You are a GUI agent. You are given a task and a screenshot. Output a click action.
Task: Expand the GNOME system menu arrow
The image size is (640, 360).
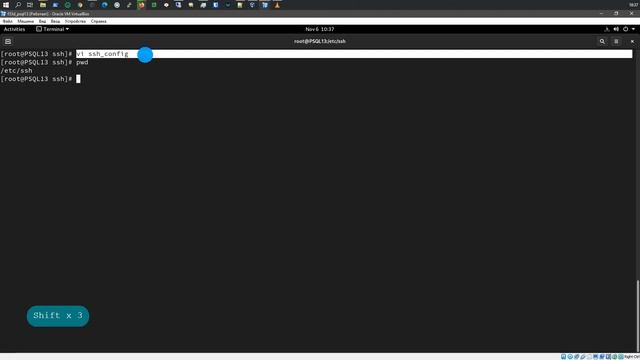click(633, 29)
